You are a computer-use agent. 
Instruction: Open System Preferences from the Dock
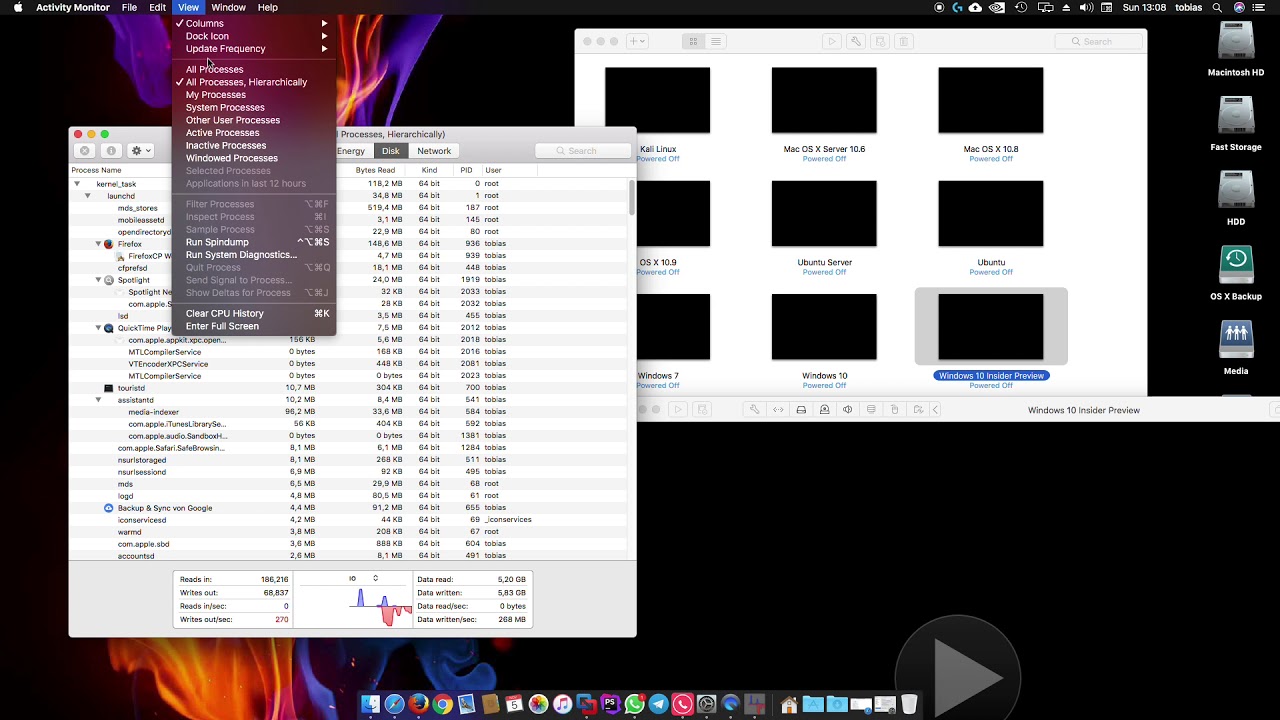707,705
